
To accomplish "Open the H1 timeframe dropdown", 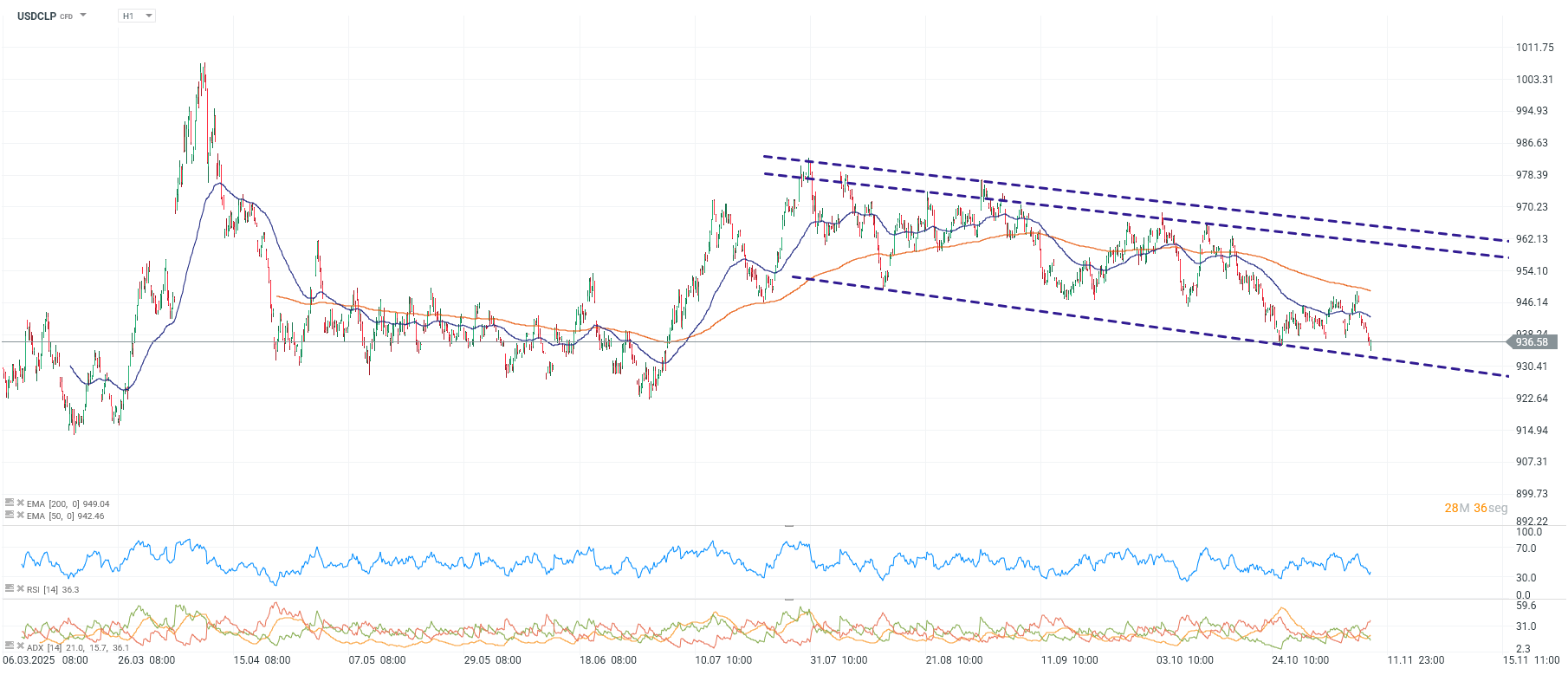I will [x=137, y=16].
